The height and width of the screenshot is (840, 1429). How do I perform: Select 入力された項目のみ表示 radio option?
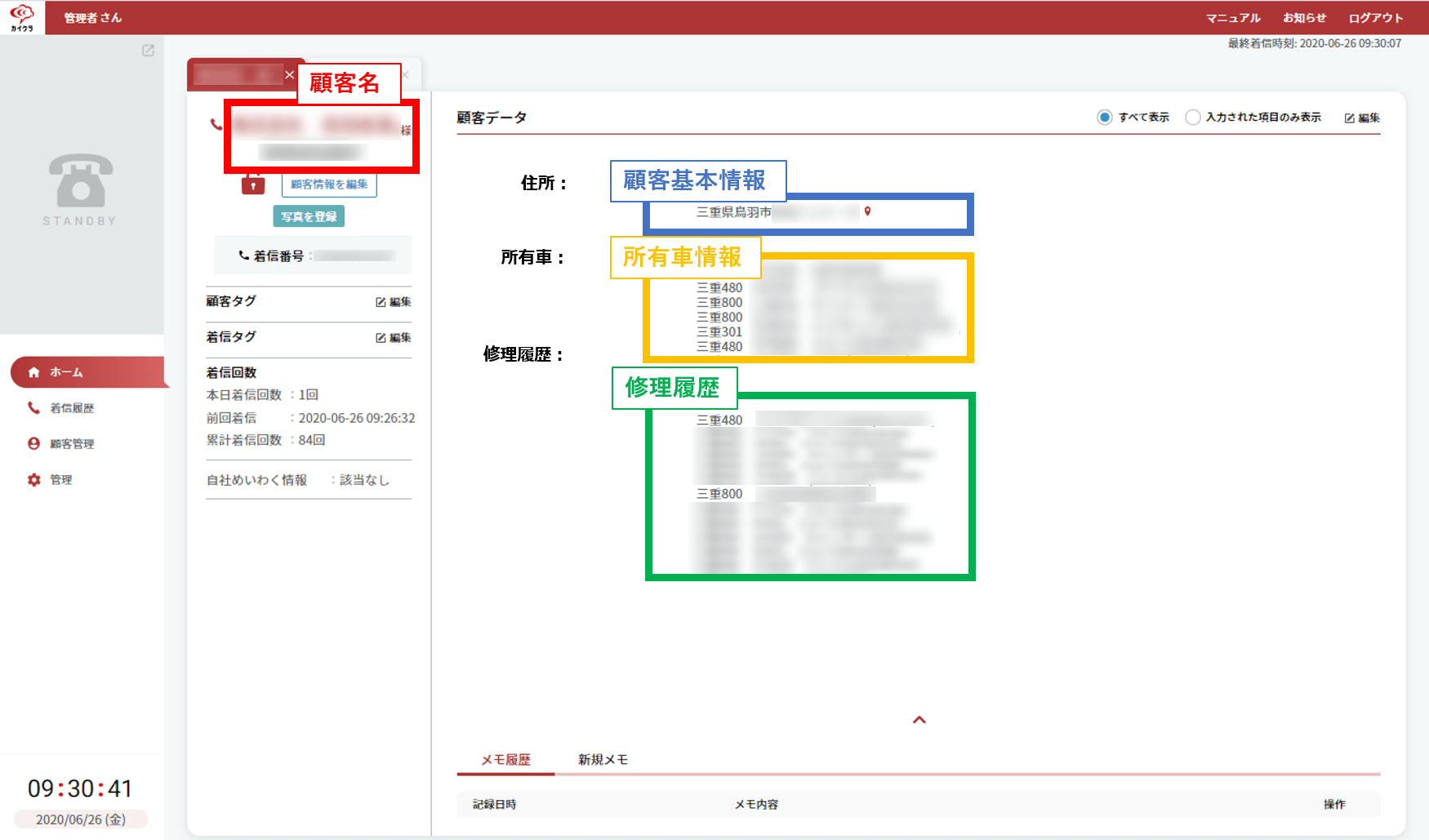click(x=1193, y=118)
